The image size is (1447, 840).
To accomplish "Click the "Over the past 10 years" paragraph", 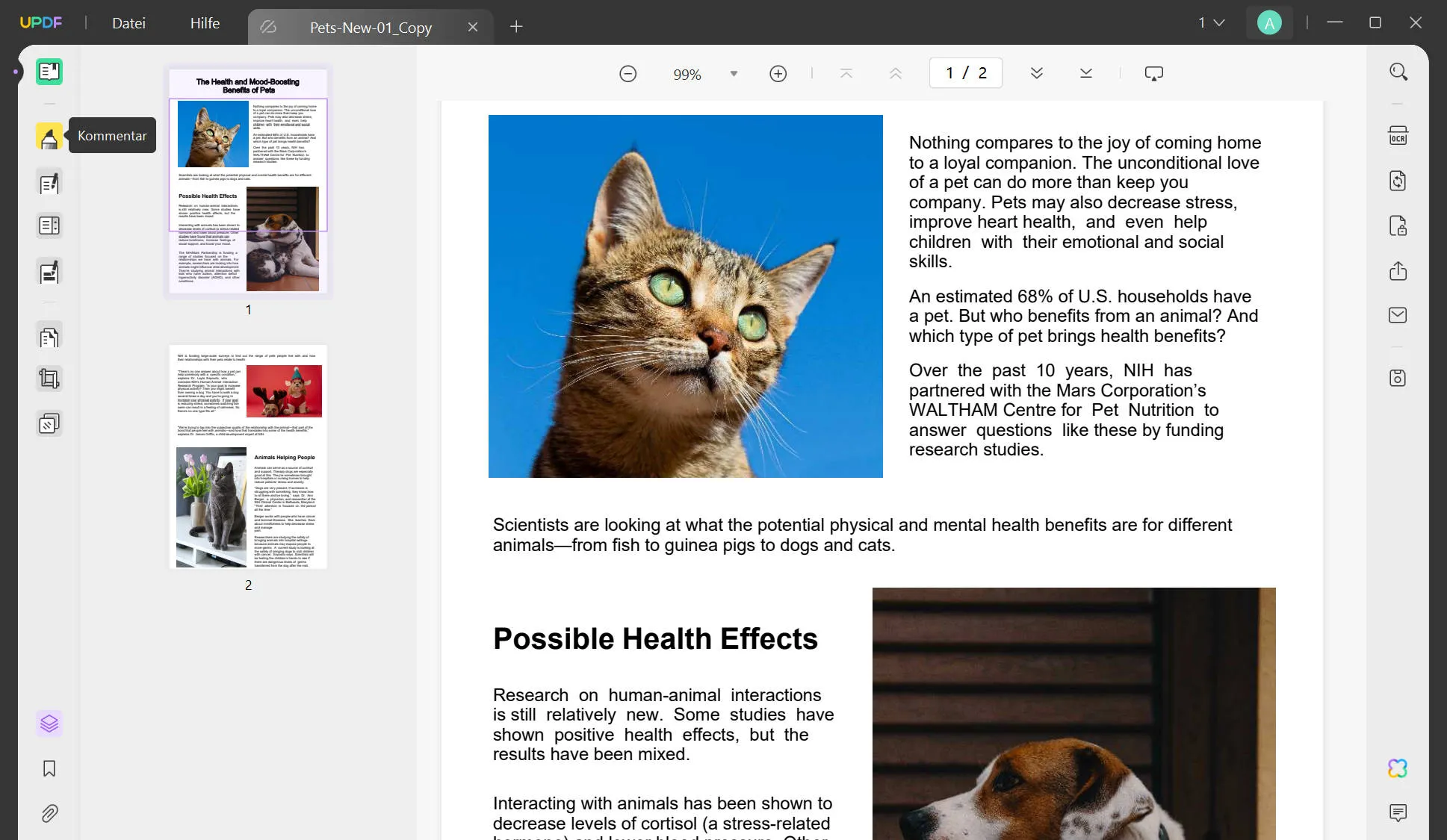I will [x=1066, y=410].
